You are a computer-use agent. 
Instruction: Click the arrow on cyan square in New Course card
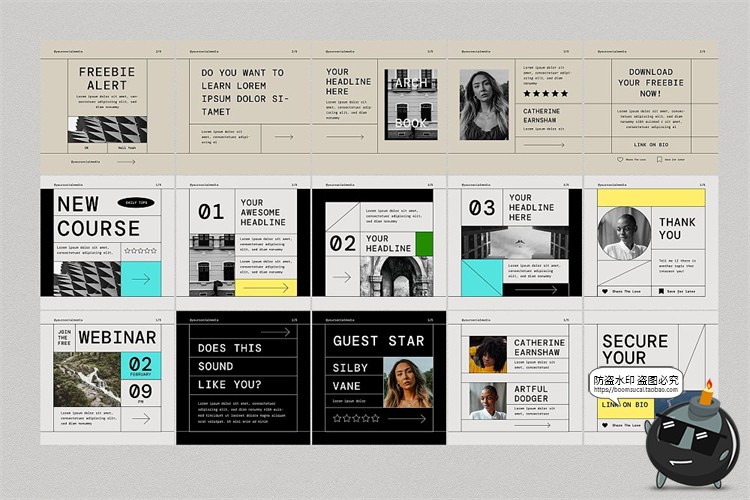coord(142,278)
